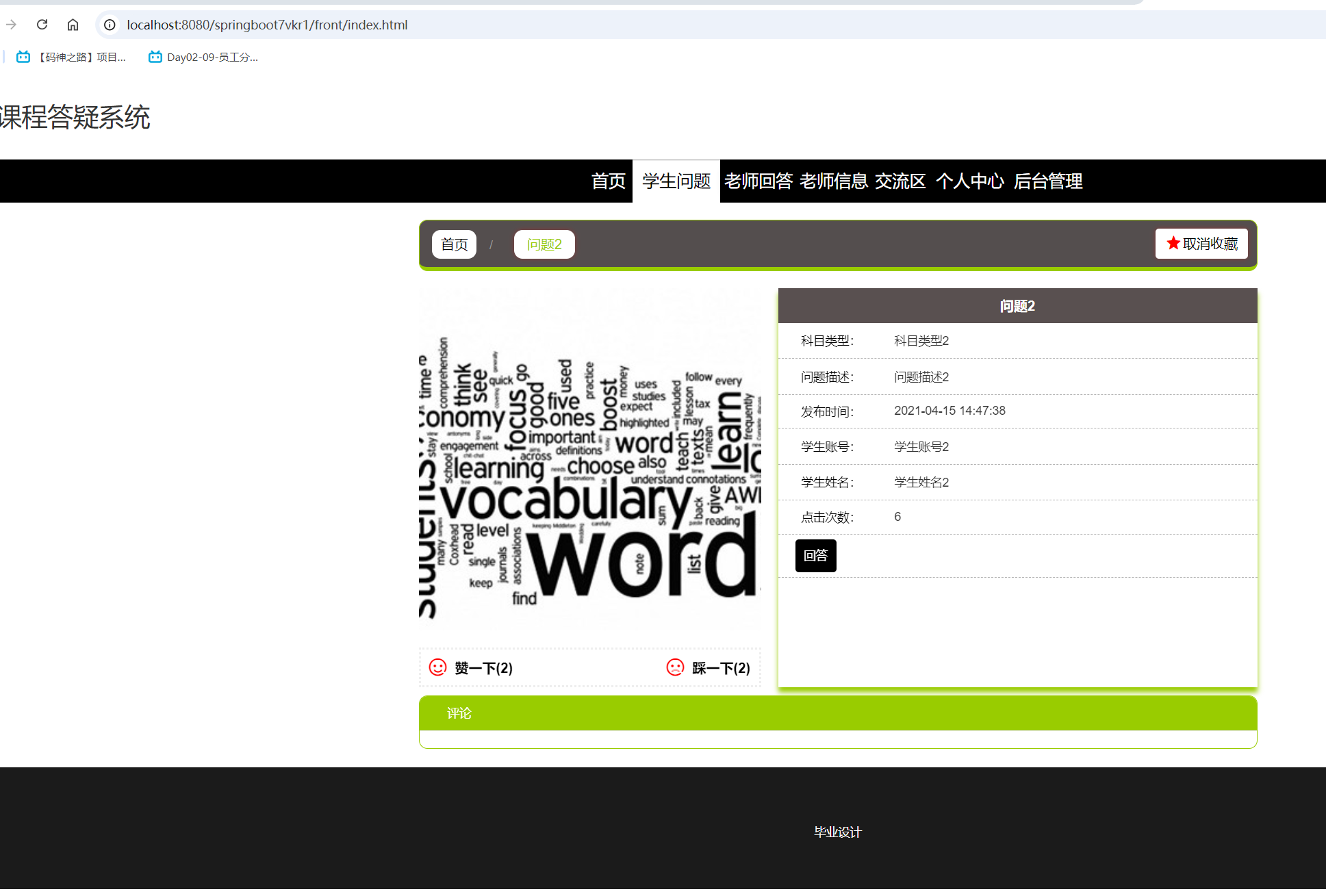The height and width of the screenshot is (896, 1326).
Task: Click the 回答 answer button
Action: click(x=815, y=555)
